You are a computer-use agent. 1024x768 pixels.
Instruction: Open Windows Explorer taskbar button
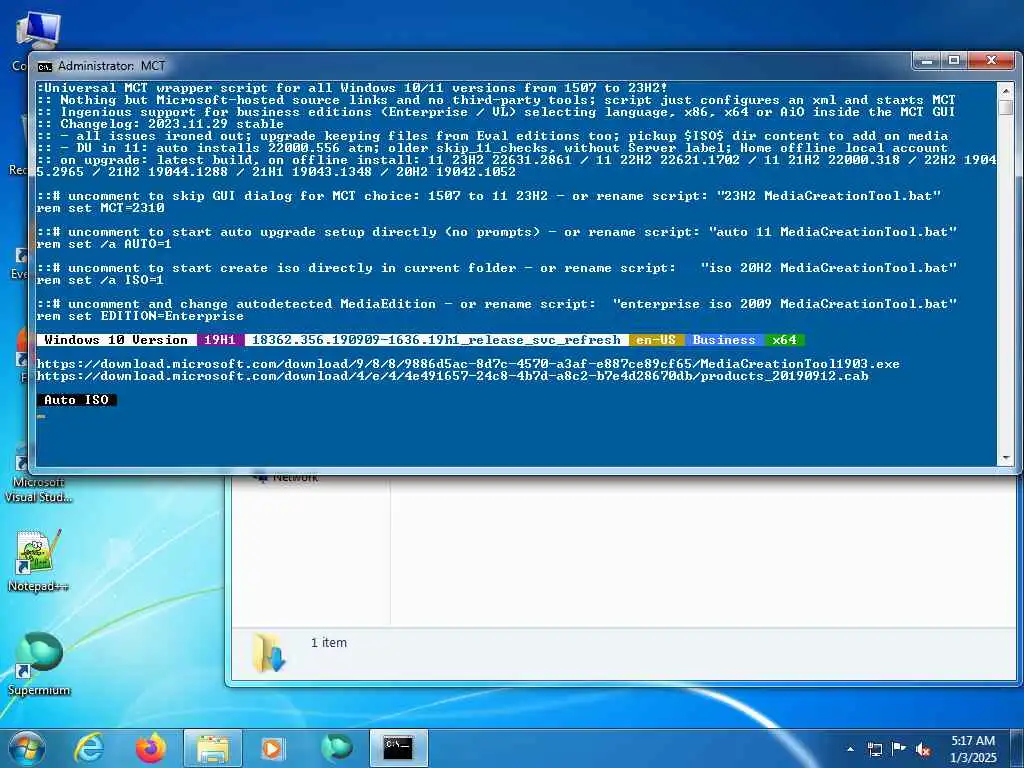tap(213, 748)
